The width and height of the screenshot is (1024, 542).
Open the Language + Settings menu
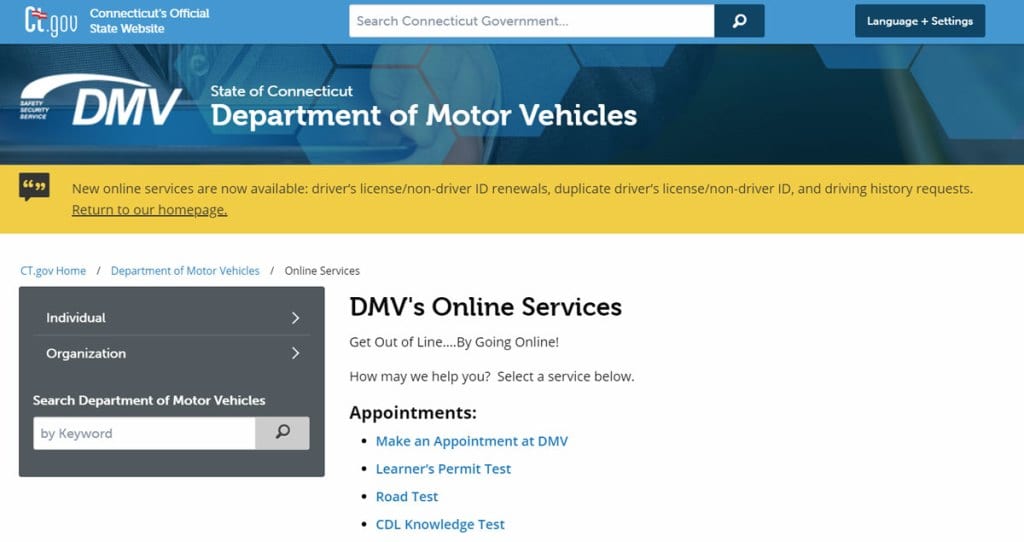(919, 21)
